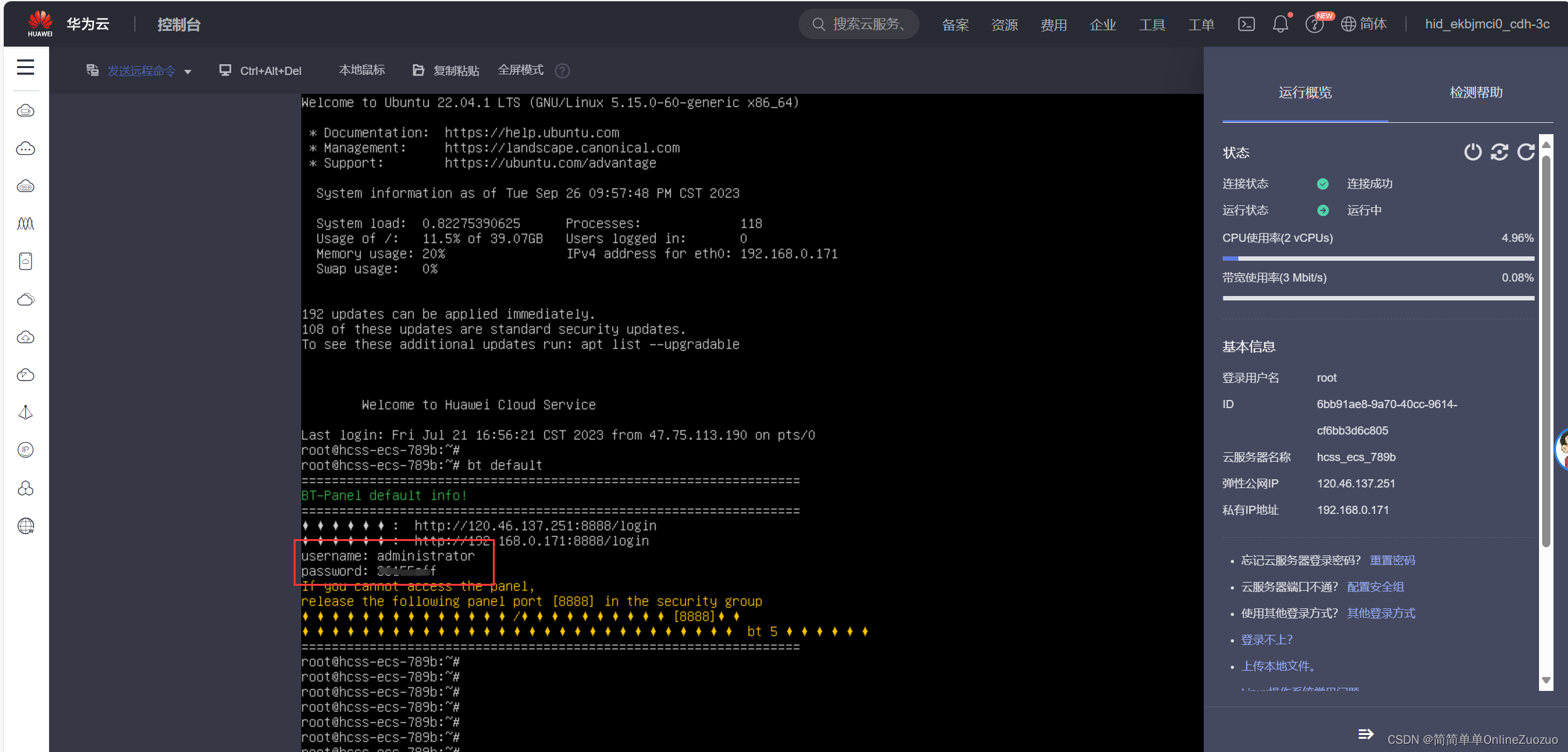Click the 上传本地文件 link
This screenshot has width=1568, height=752.
pyautogui.click(x=1278, y=666)
